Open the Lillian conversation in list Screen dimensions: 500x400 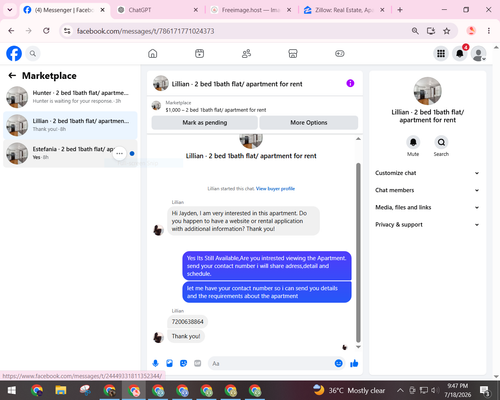70,125
